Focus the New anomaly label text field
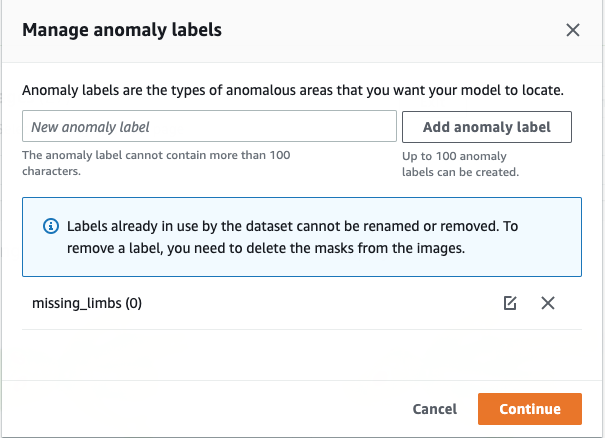Image resolution: width=605 pixels, height=438 pixels. click(x=210, y=127)
